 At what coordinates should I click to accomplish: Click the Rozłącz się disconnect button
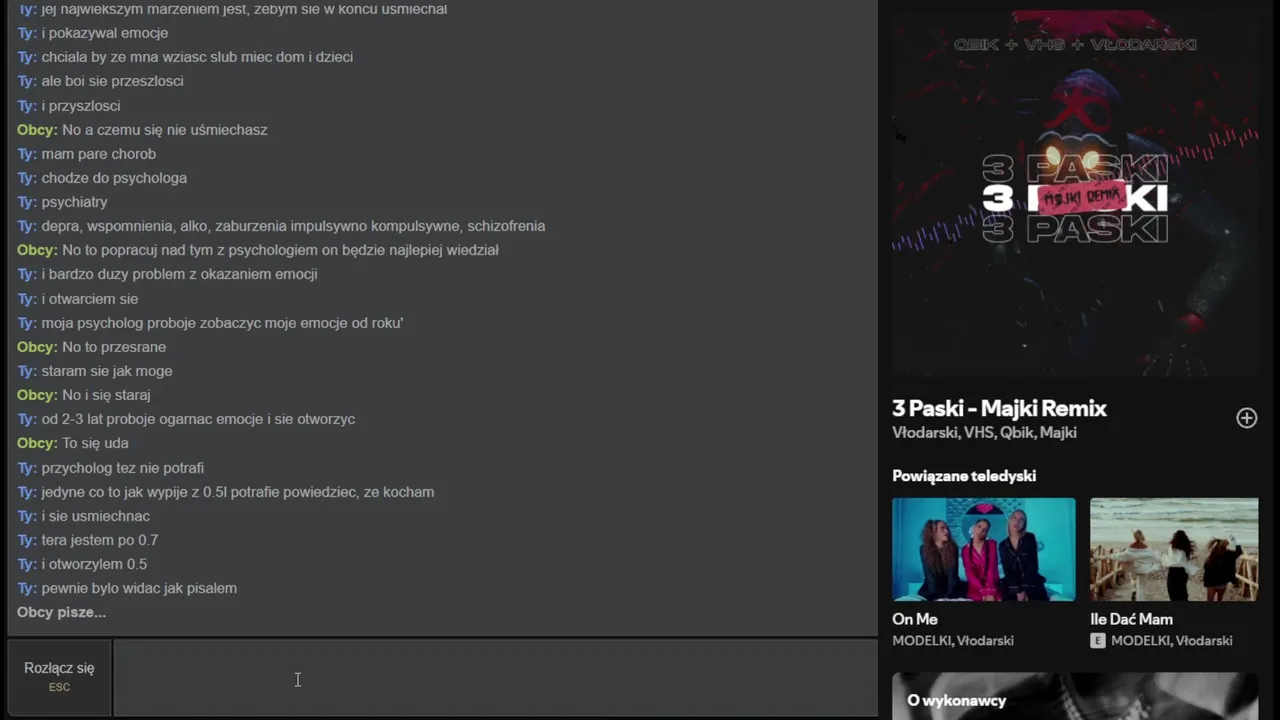tap(59, 677)
